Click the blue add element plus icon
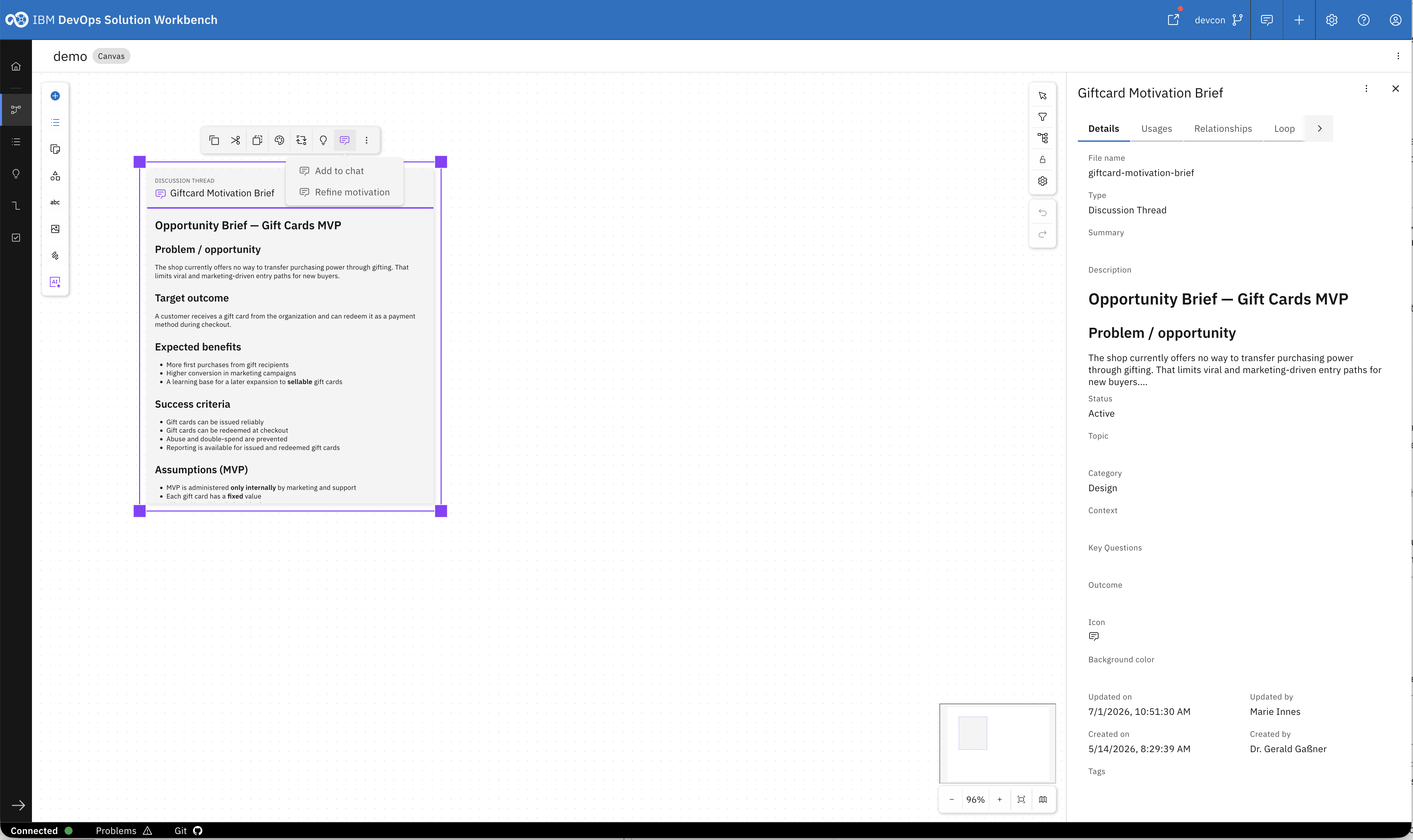The width and height of the screenshot is (1413, 840). click(x=55, y=96)
